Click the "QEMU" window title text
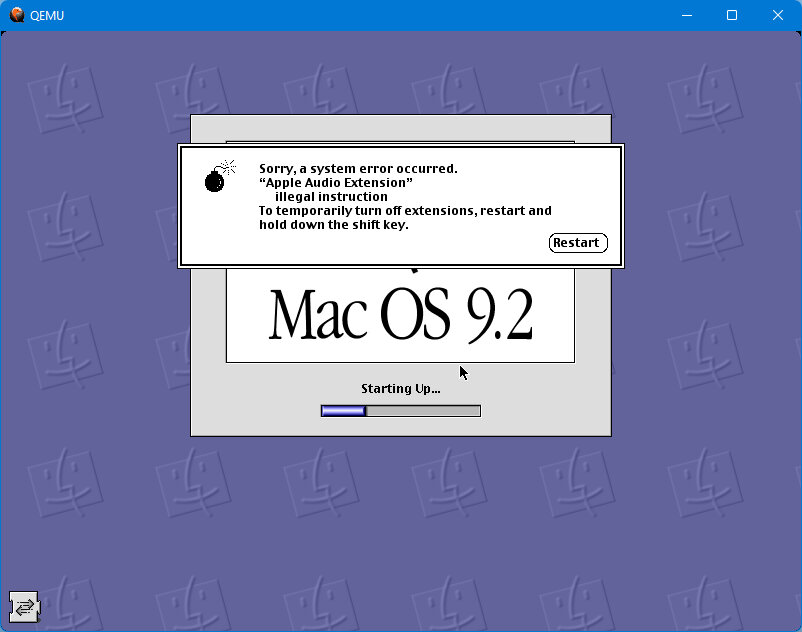The width and height of the screenshot is (802, 632). 48,15
